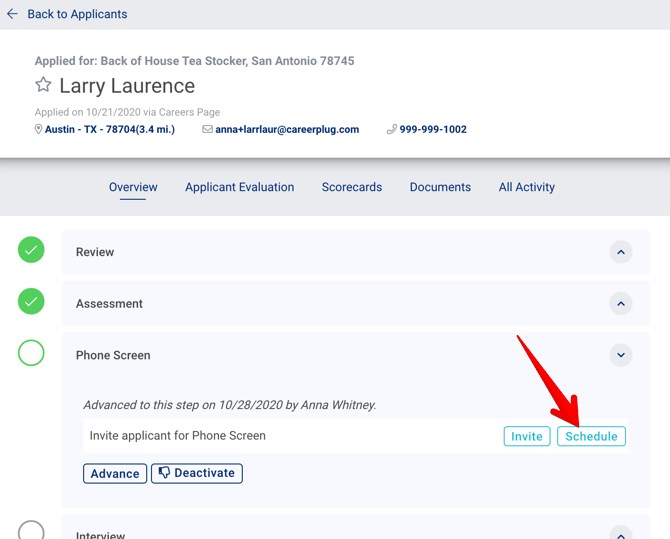
Task: Star applicant Larry Laurence as favorite
Action: pos(43,85)
